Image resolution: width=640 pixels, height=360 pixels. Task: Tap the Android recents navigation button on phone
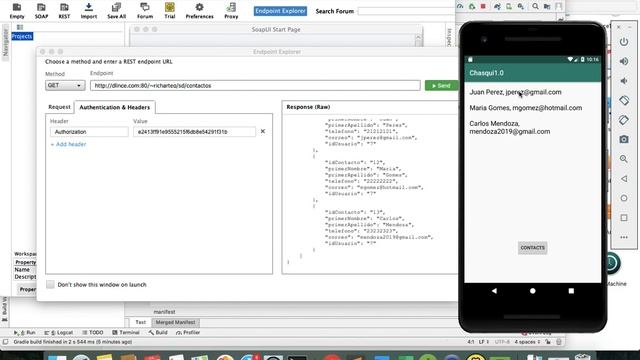(571, 291)
